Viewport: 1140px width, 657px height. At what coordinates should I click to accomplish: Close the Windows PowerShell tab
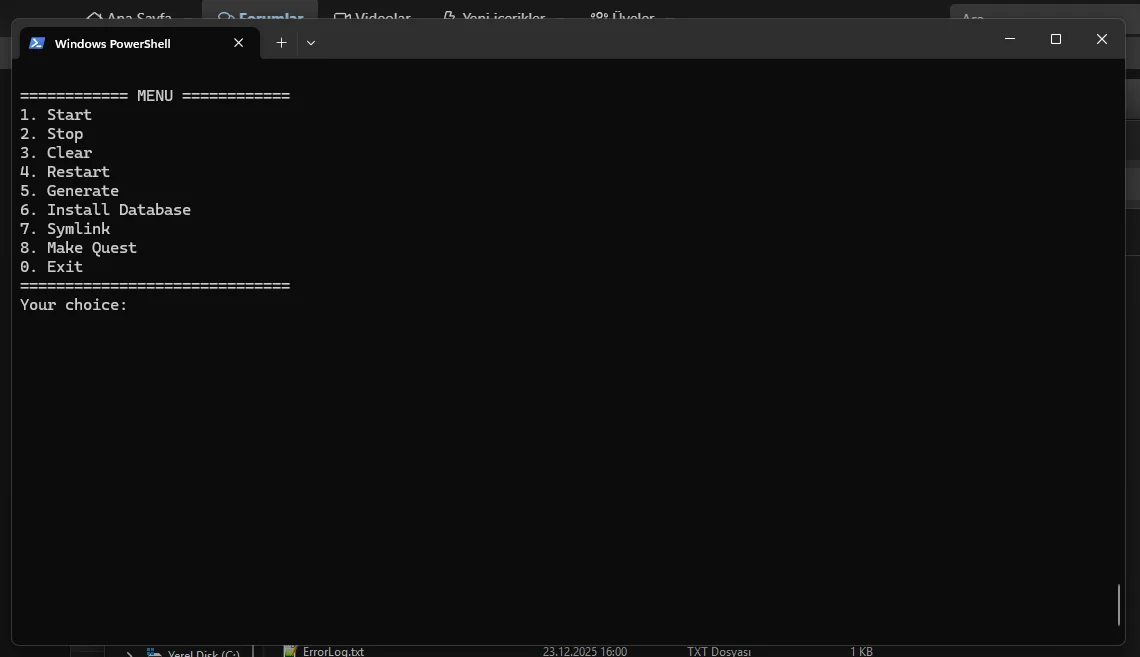(238, 43)
